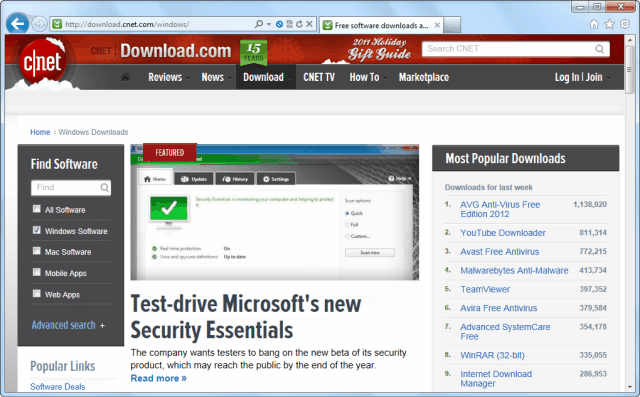Click the URL in the address bar
The height and width of the screenshot is (397, 640).
127,24
